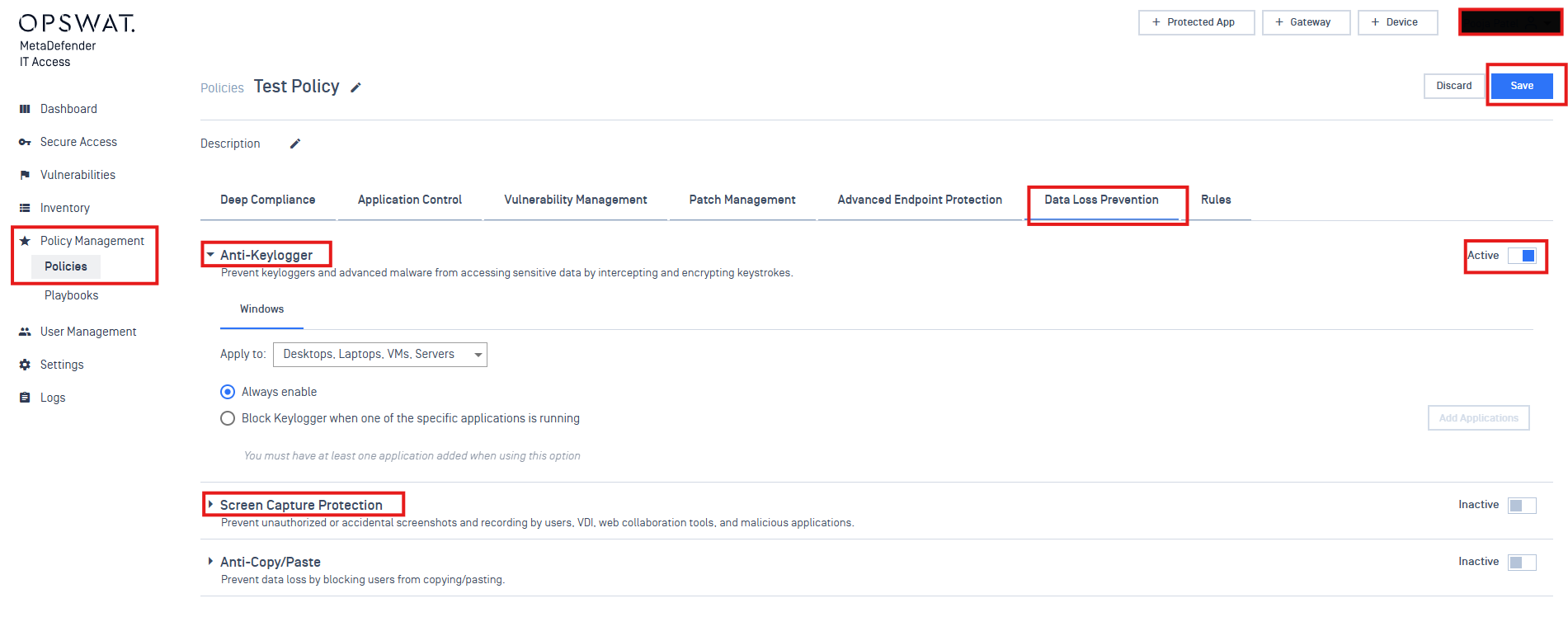1568x636 pixels.
Task: Edit policy name with pencil icon
Action: (356, 87)
